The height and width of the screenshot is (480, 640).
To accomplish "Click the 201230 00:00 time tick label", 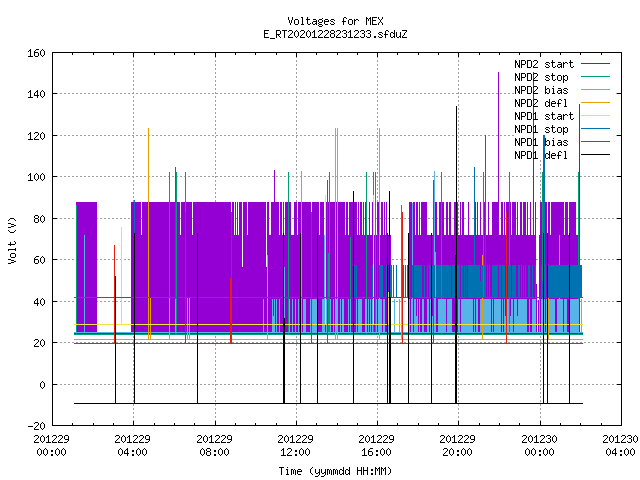I will click(540, 446).
